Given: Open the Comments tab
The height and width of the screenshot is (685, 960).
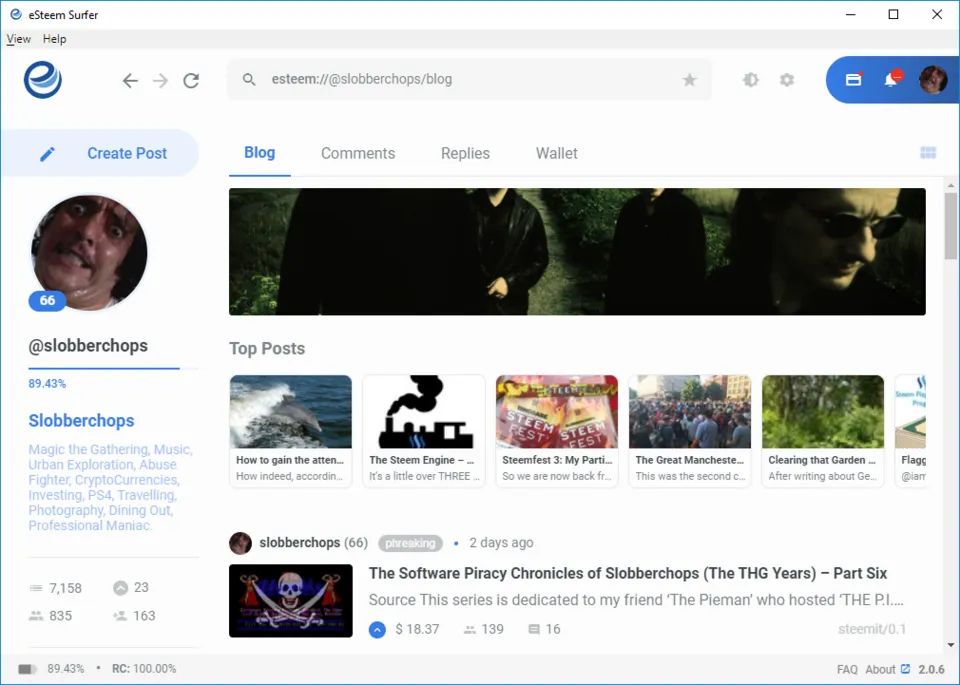Looking at the screenshot, I should pyautogui.click(x=358, y=153).
